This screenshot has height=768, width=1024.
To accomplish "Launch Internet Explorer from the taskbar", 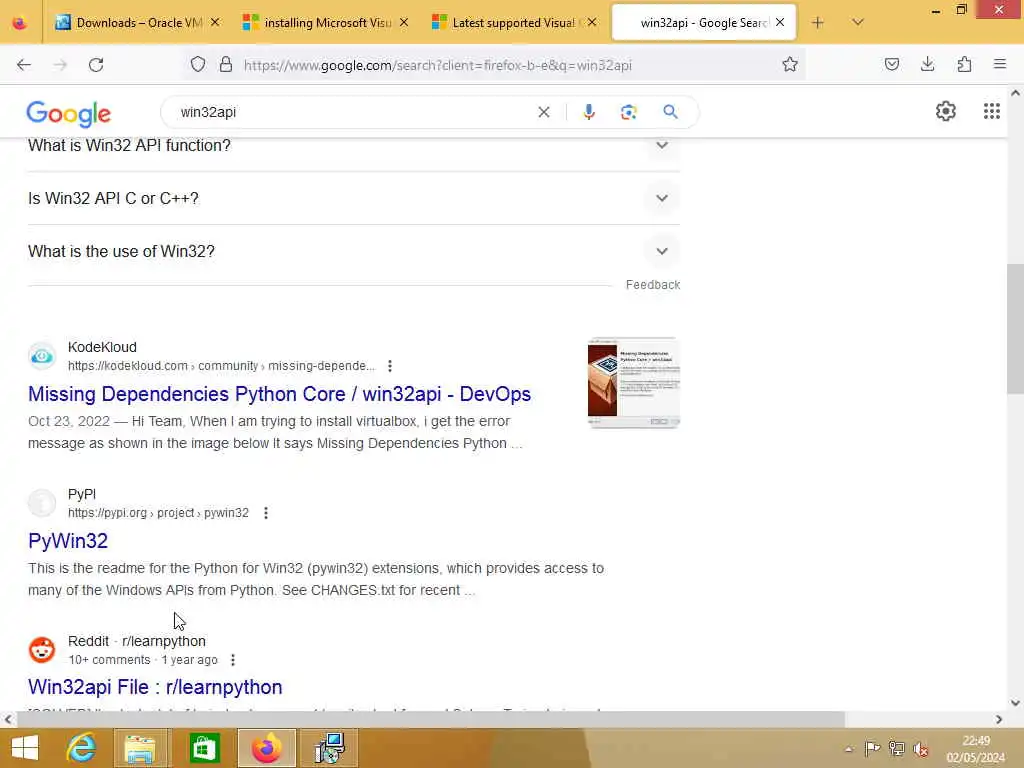I will (82, 748).
